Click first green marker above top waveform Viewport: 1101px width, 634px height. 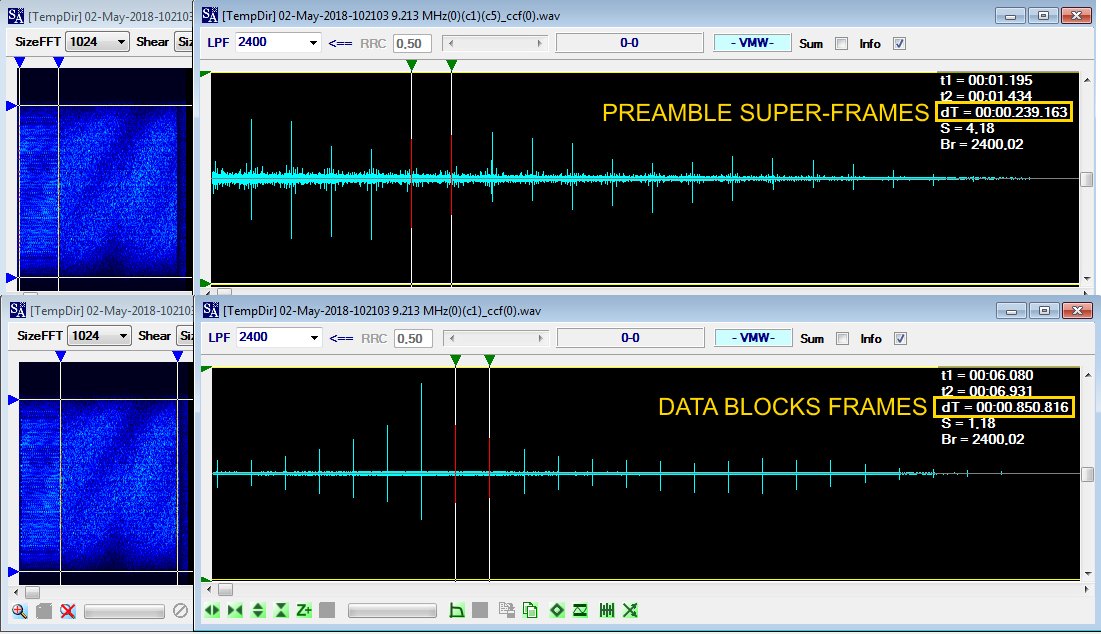(x=411, y=65)
